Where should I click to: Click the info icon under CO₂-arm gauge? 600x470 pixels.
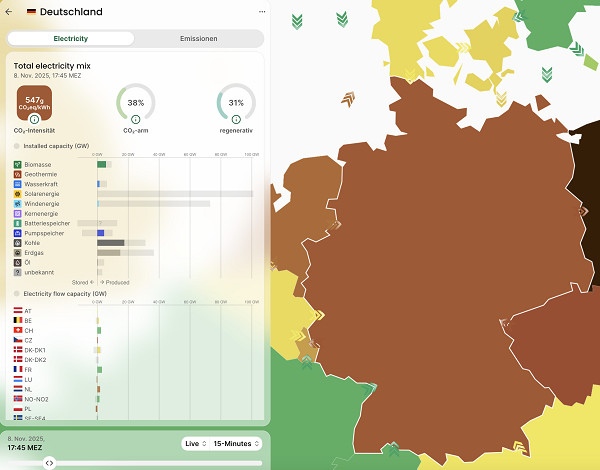(135, 120)
